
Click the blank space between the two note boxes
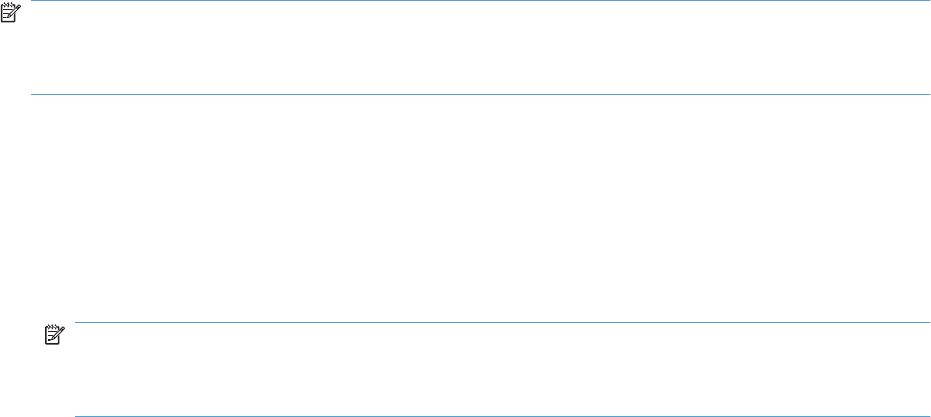point(466,208)
